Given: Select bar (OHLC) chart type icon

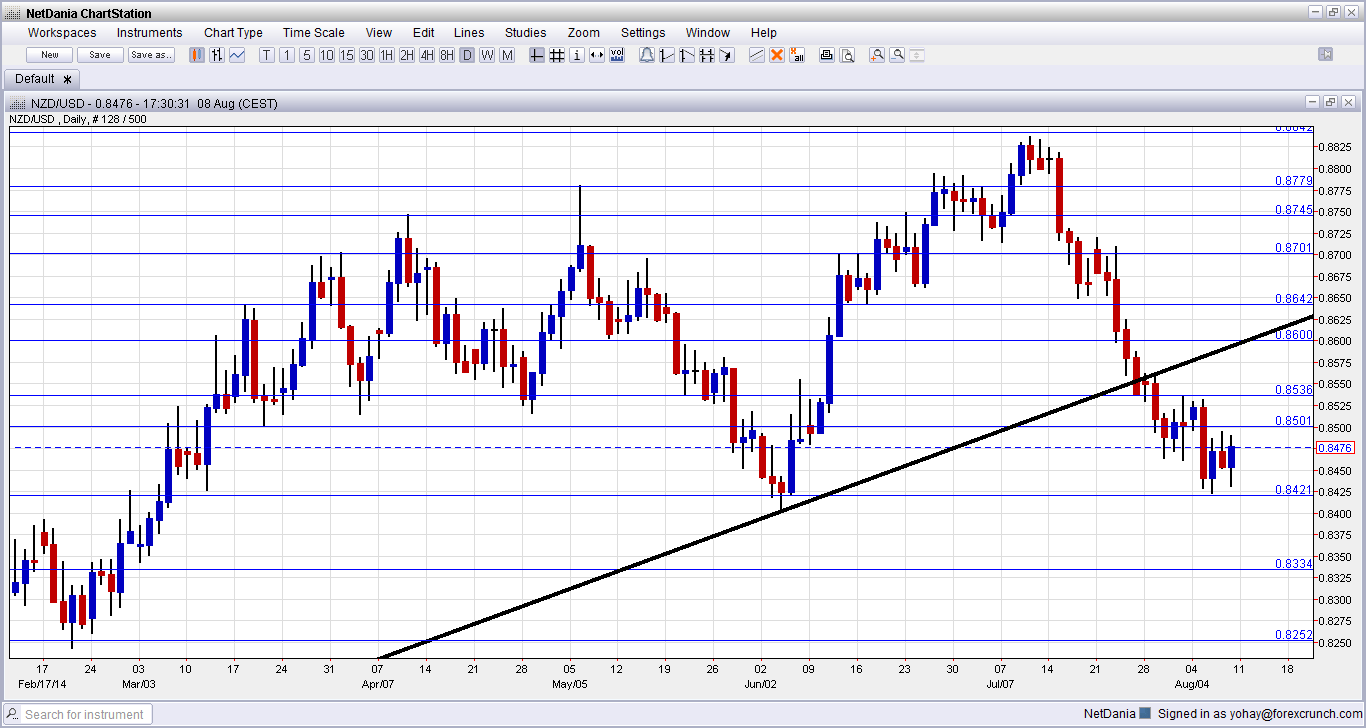Looking at the screenshot, I should (216, 55).
